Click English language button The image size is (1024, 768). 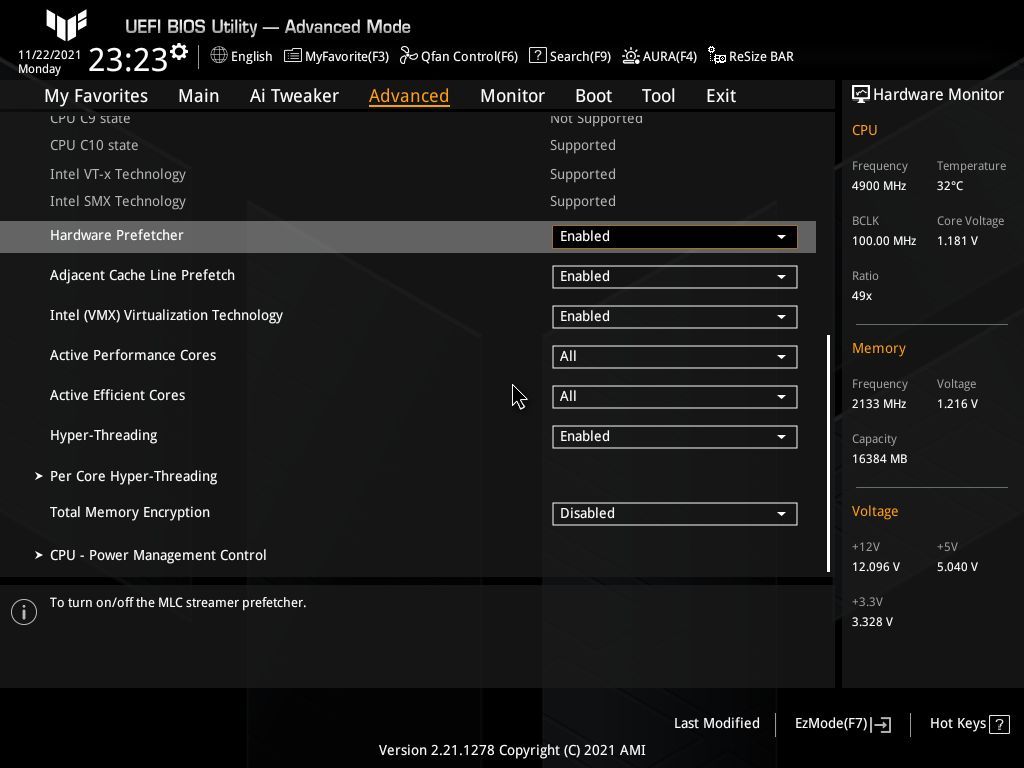[251, 56]
